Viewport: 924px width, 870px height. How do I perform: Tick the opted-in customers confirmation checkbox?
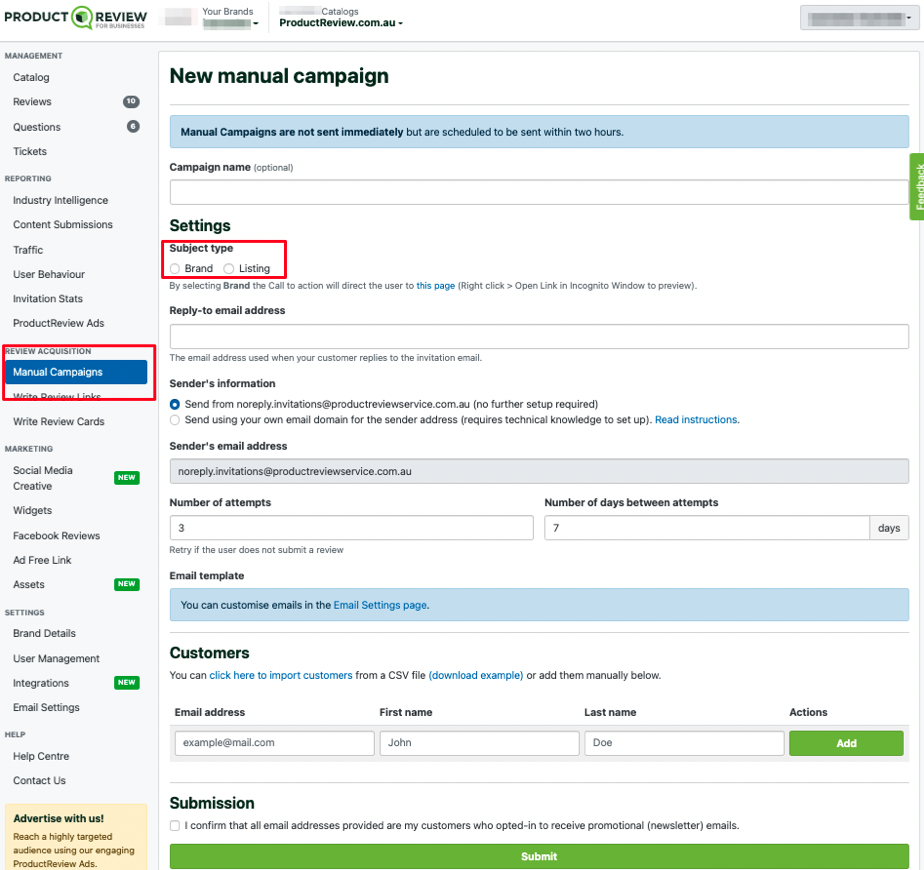point(175,826)
